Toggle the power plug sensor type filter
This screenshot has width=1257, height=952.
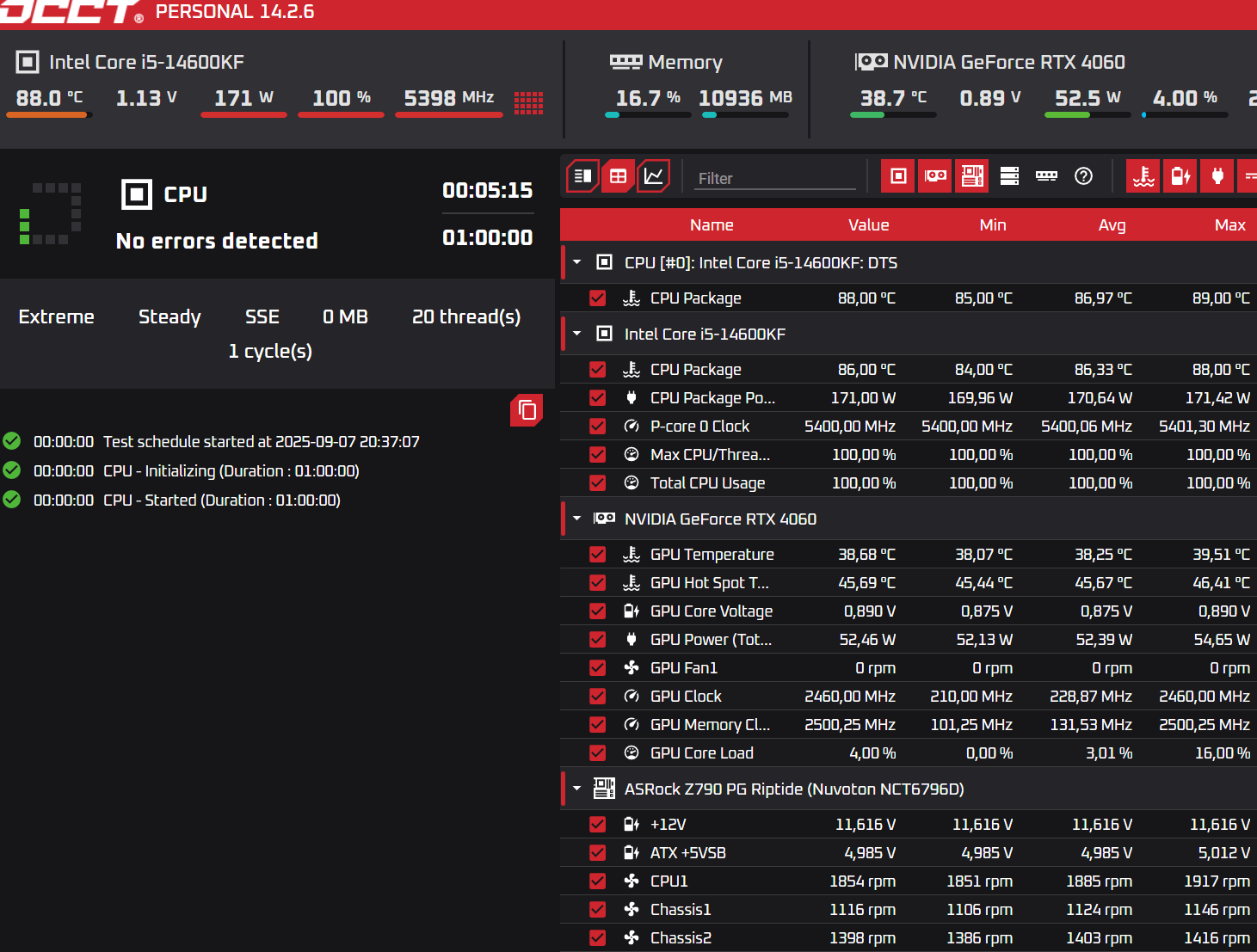tap(1217, 176)
